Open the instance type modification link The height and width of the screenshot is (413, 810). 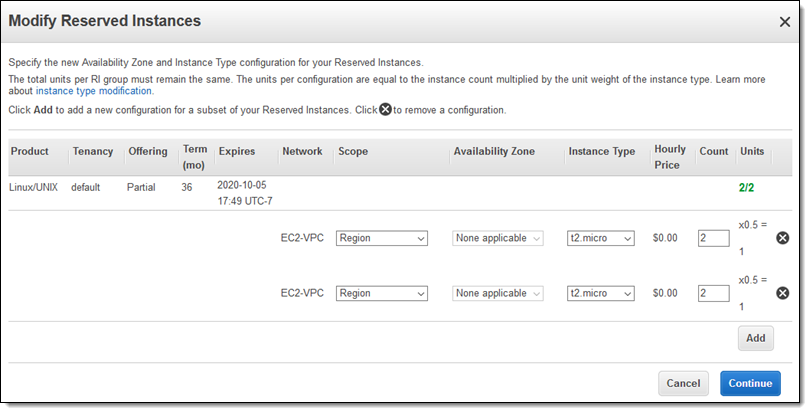95,91
